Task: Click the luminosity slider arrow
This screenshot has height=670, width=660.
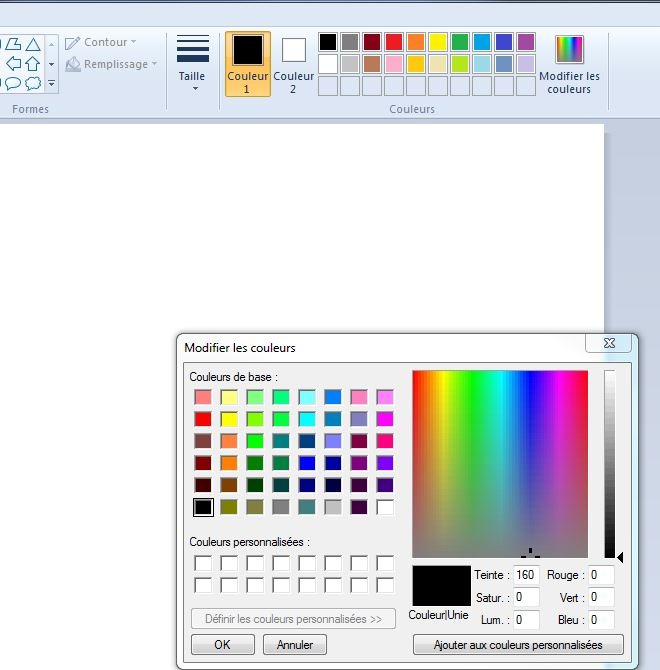Action: point(620,557)
